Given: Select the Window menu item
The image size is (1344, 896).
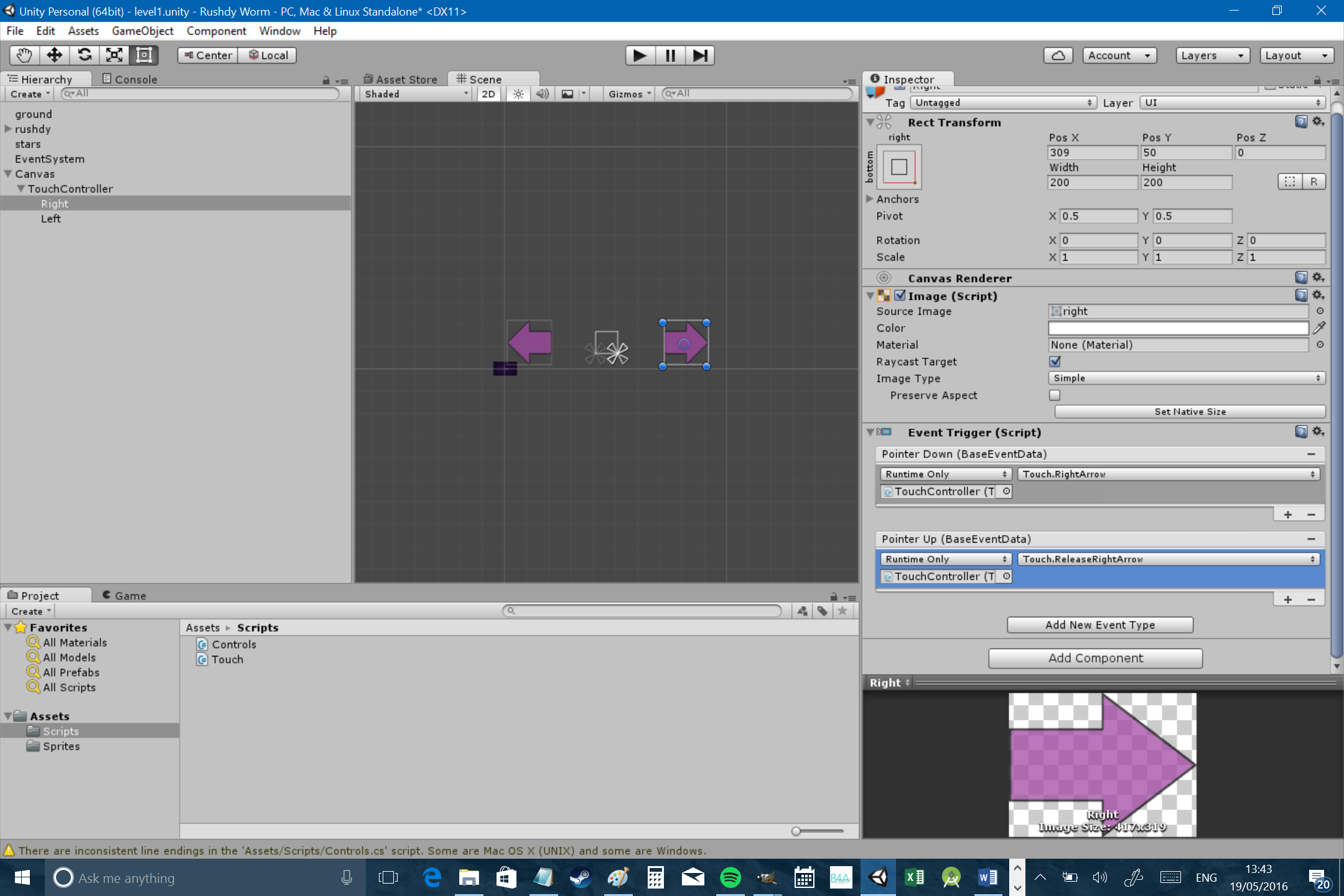Looking at the screenshot, I should pyautogui.click(x=278, y=30).
